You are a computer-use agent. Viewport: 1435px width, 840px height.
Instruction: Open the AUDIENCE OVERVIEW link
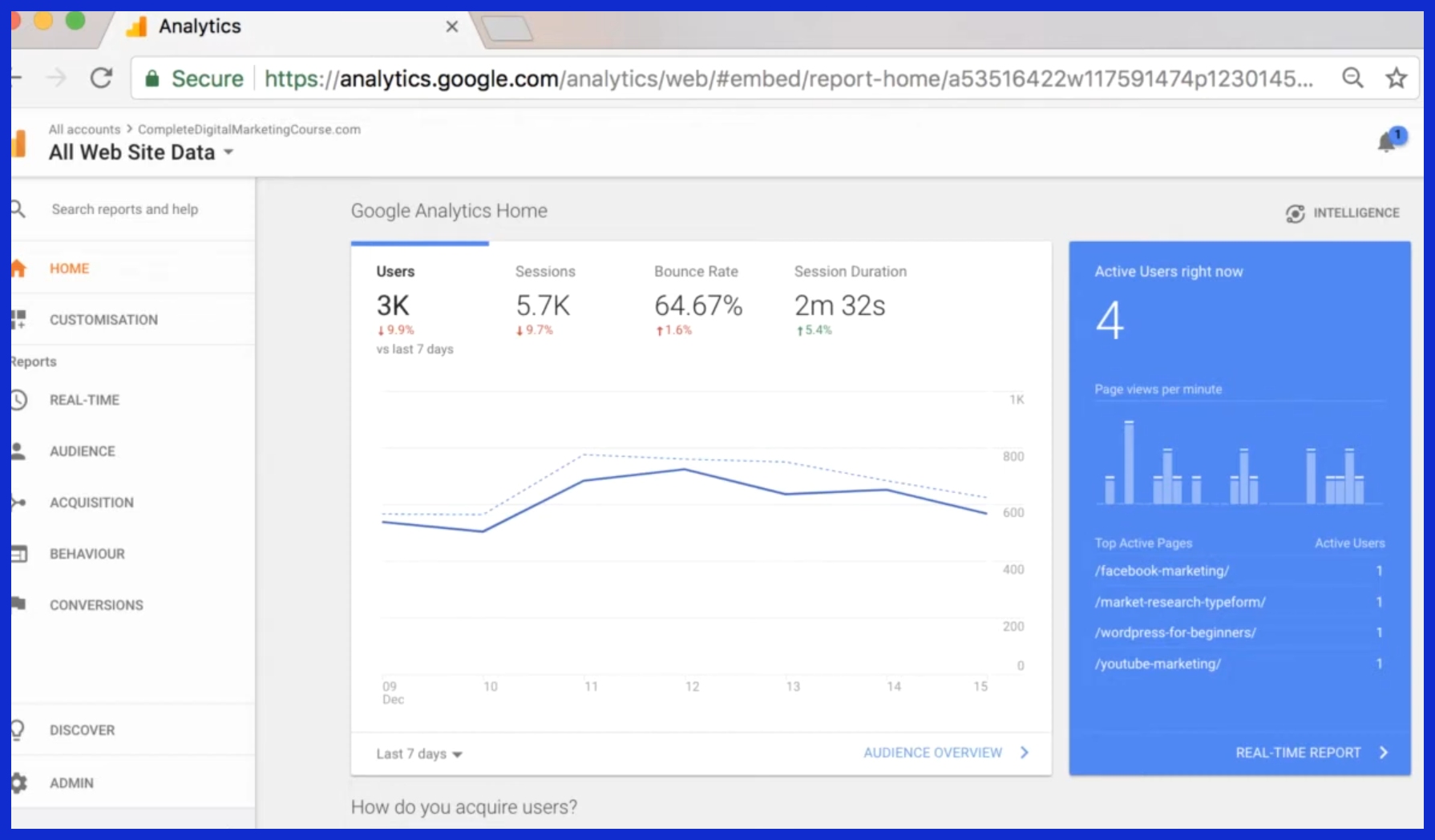[932, 753]
